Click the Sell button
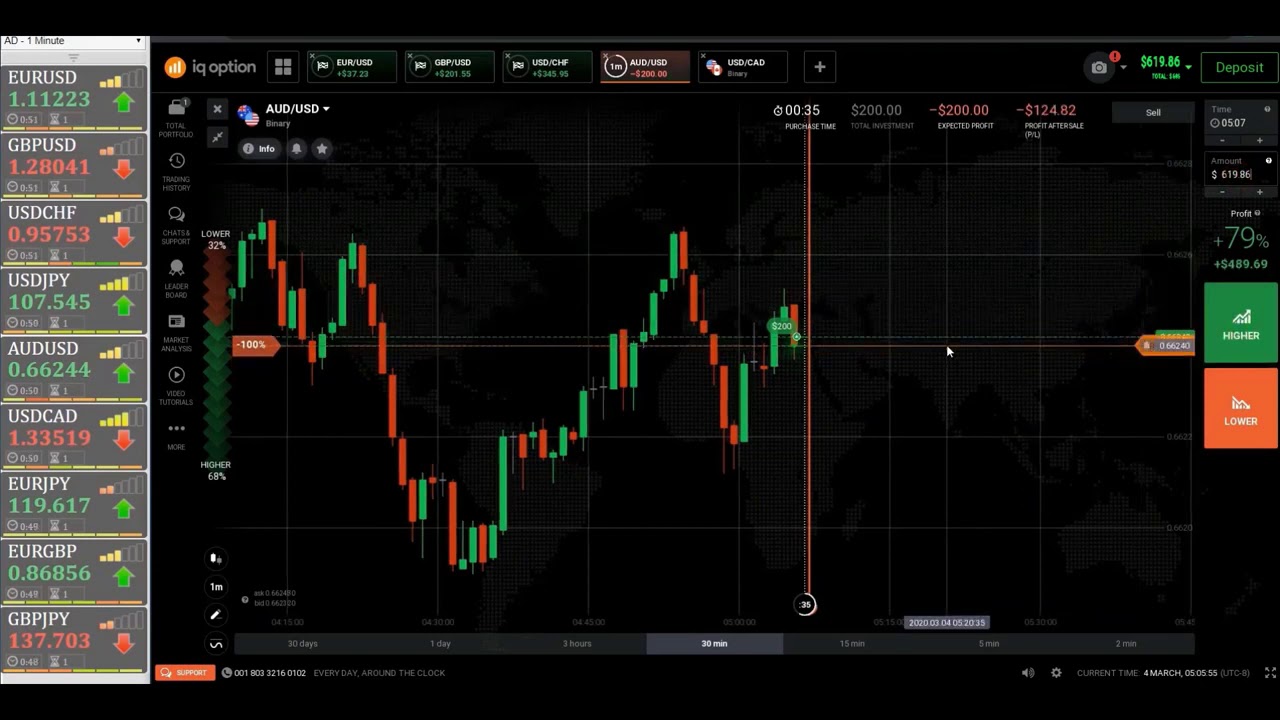This screenshot has height=720, width=1280. (1153, 113)
